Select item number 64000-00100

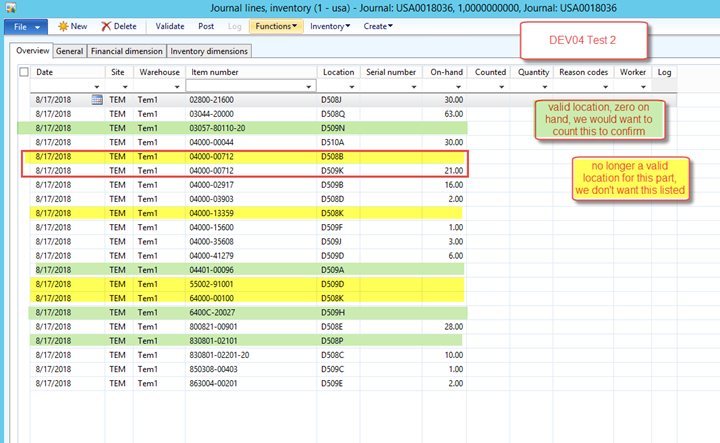211,298
